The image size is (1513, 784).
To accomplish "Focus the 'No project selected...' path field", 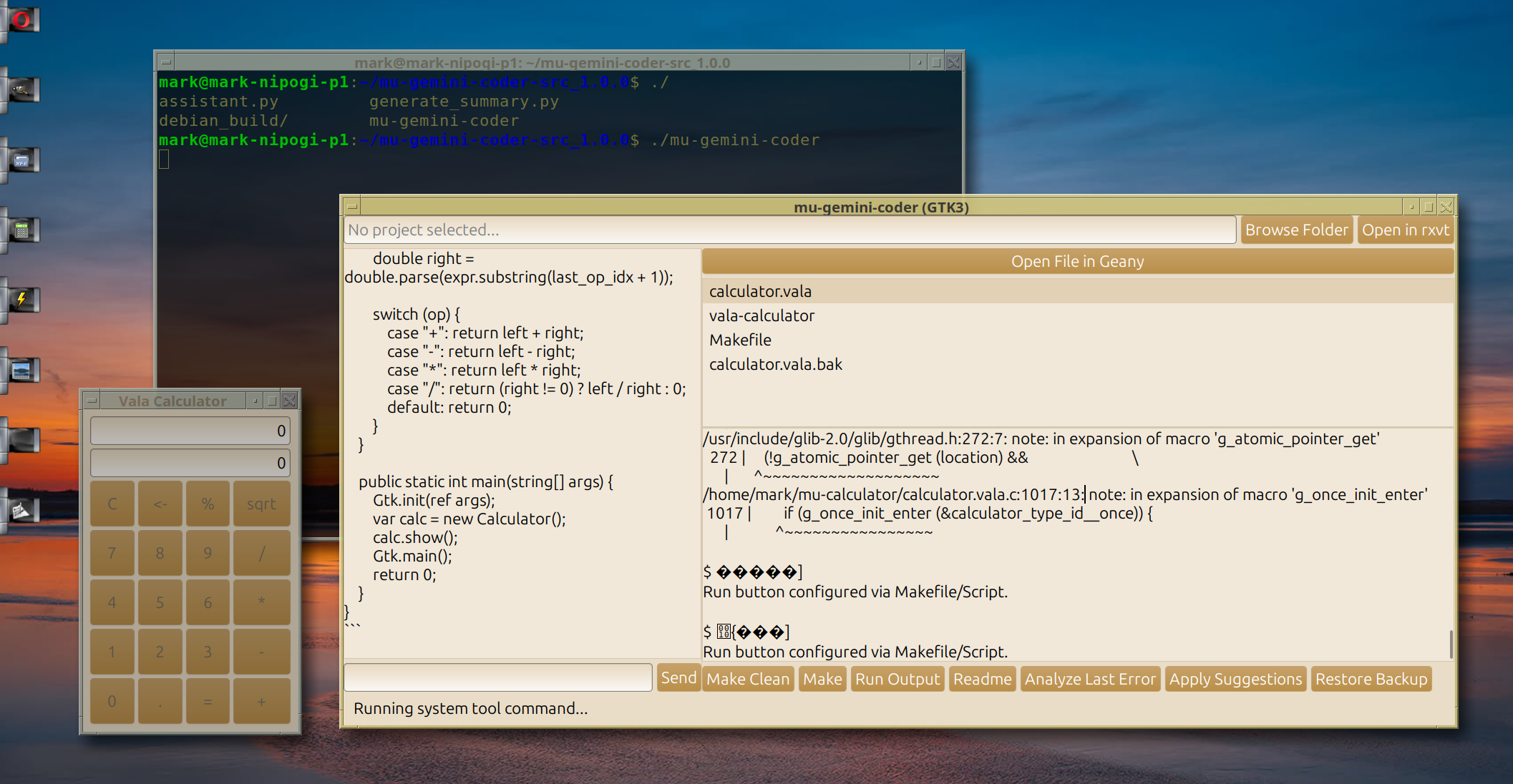I will 789,230.
